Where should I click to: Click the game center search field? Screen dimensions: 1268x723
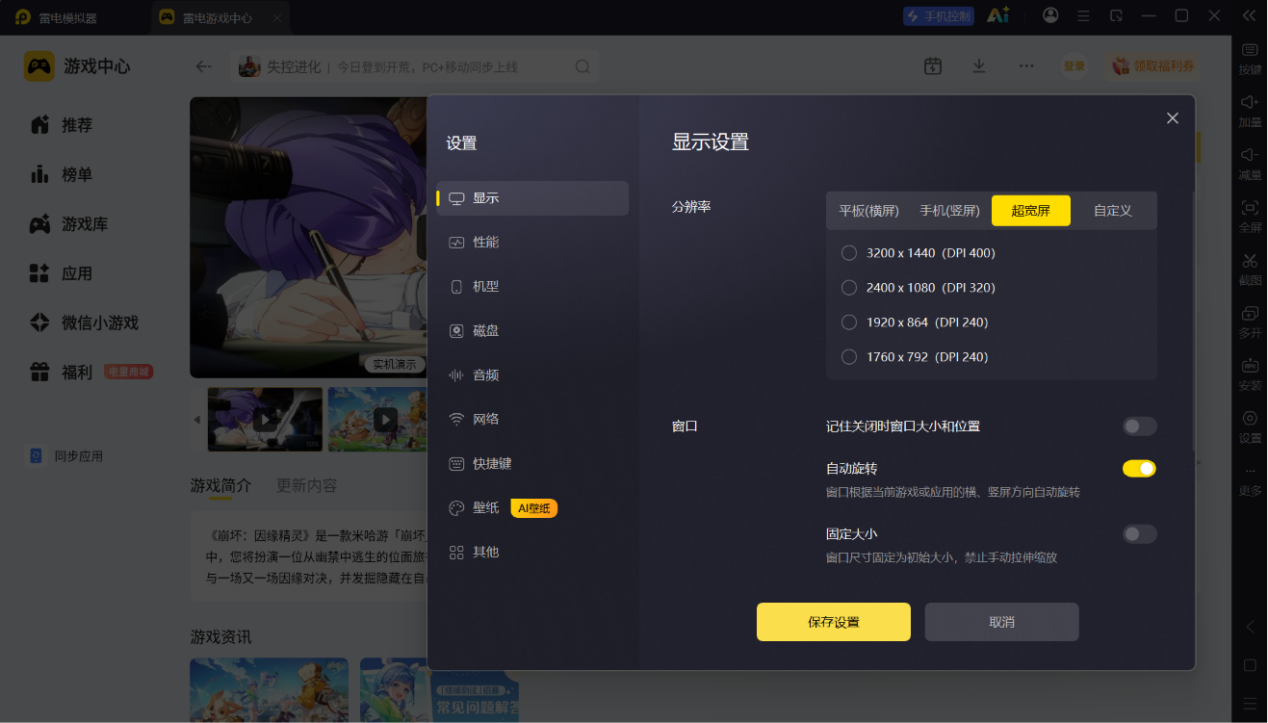(x=415, y=67)
